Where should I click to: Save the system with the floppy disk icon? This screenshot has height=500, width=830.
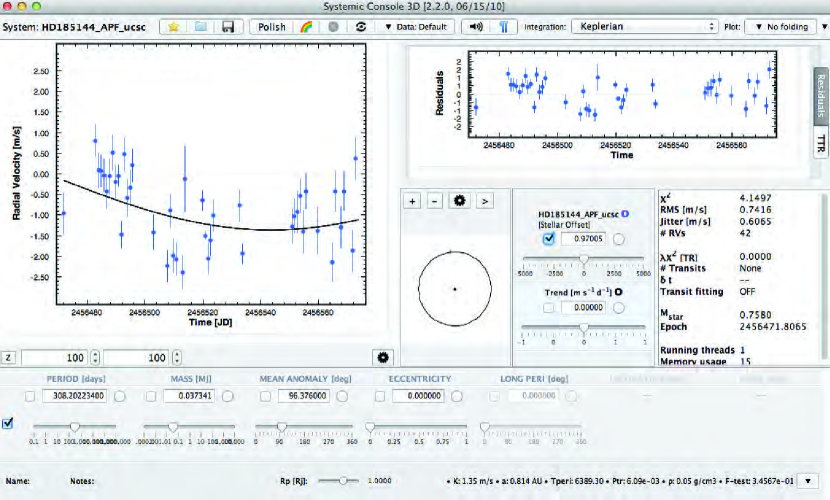[x=228, y=27]
